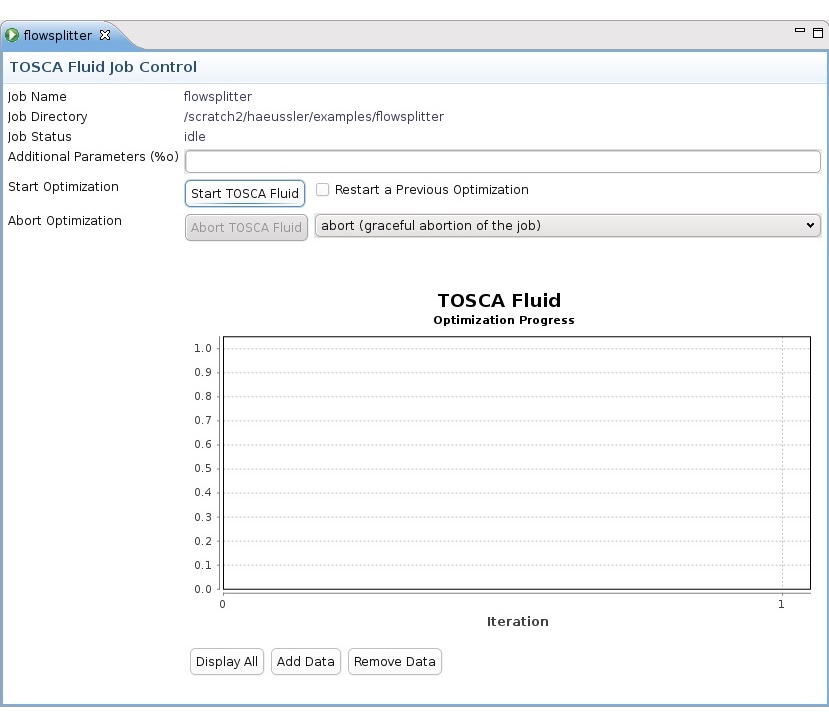The width and height of the screenshot is (829, 723).
Task: Enable Restart a Previous Optimization checkbox
Action: coord(323,189)
